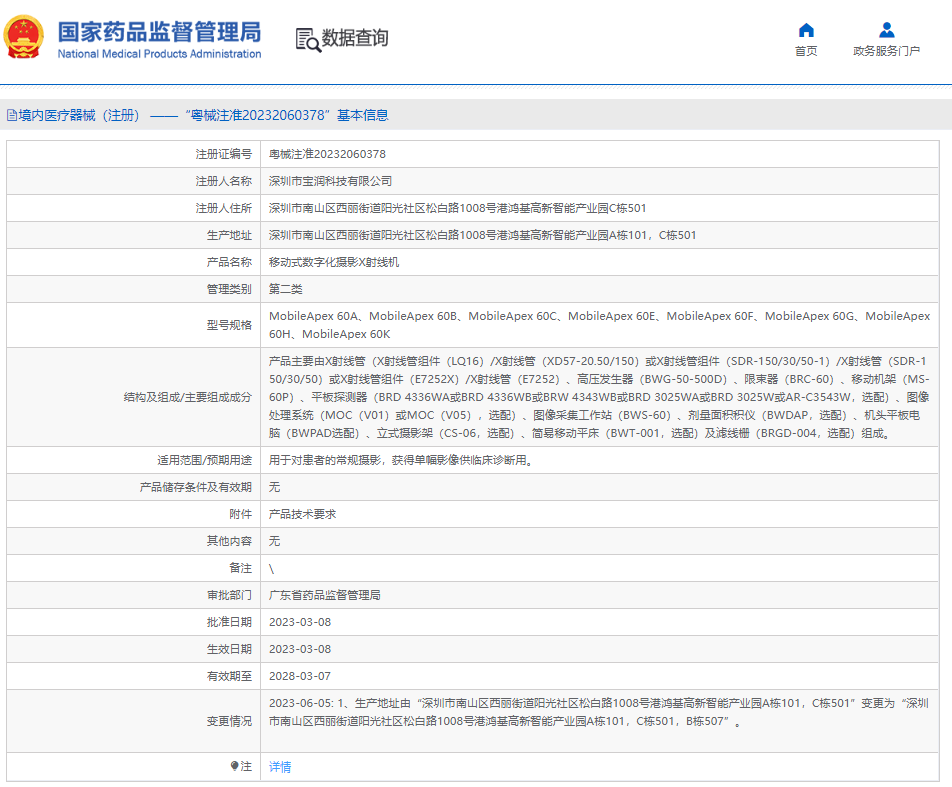The image size is (952, 787).
Task: Click the 注册人住所 row label
Action: [x=223, y=208]
